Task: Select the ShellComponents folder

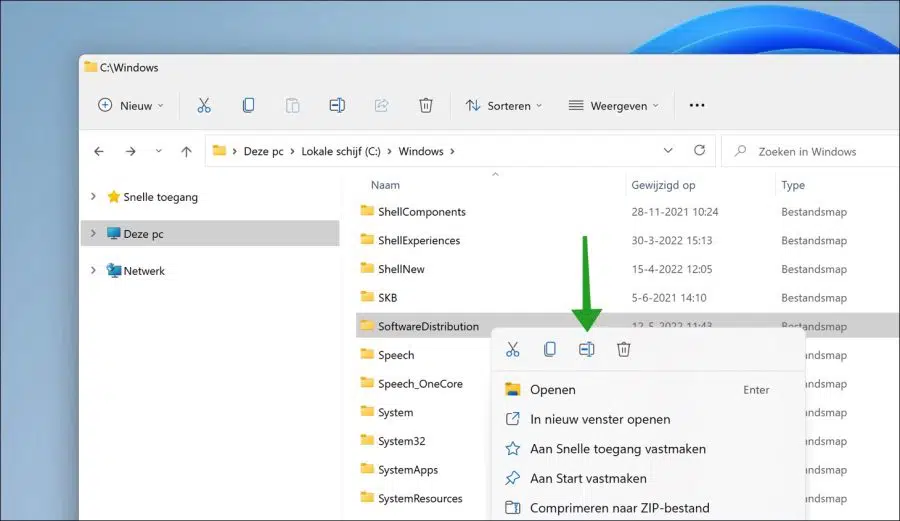Action: click(x=422, y=212)
